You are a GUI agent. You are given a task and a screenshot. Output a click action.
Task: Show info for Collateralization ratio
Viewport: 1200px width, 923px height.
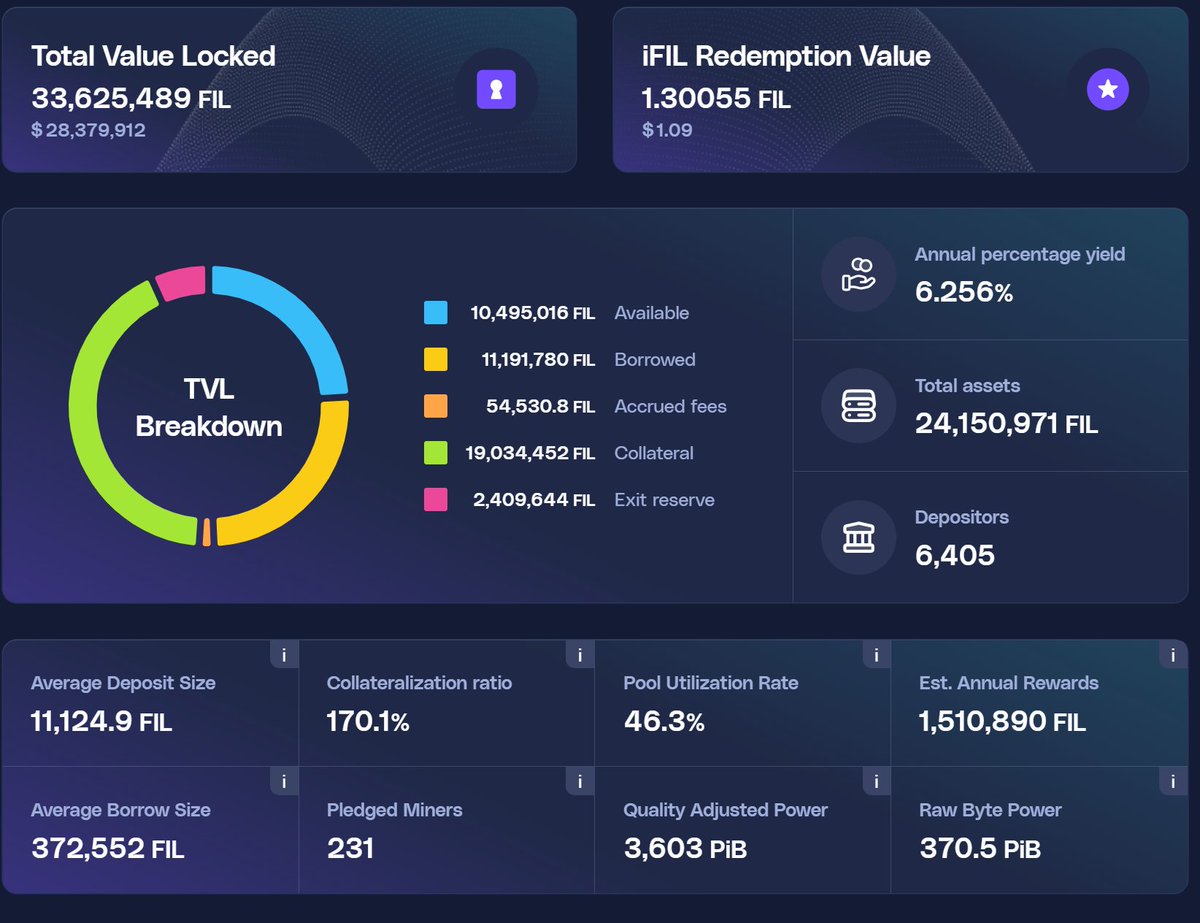point(580,655)
